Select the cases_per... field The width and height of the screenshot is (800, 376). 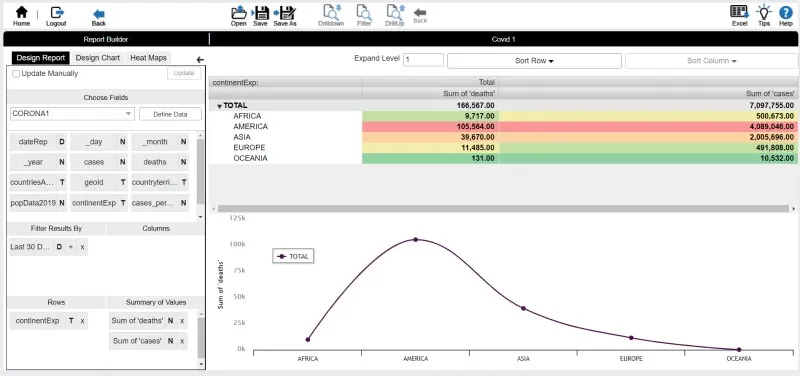click(160, 203)
